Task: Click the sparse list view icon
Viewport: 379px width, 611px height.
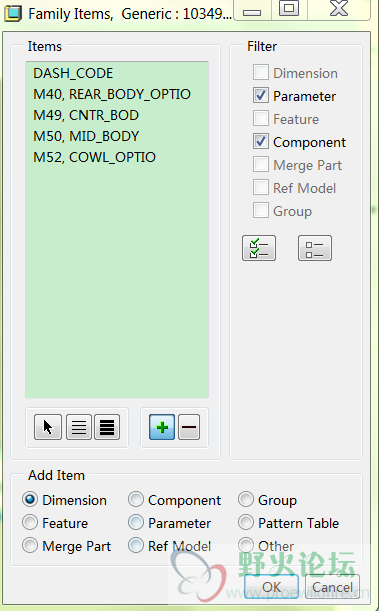Action: 79,427
